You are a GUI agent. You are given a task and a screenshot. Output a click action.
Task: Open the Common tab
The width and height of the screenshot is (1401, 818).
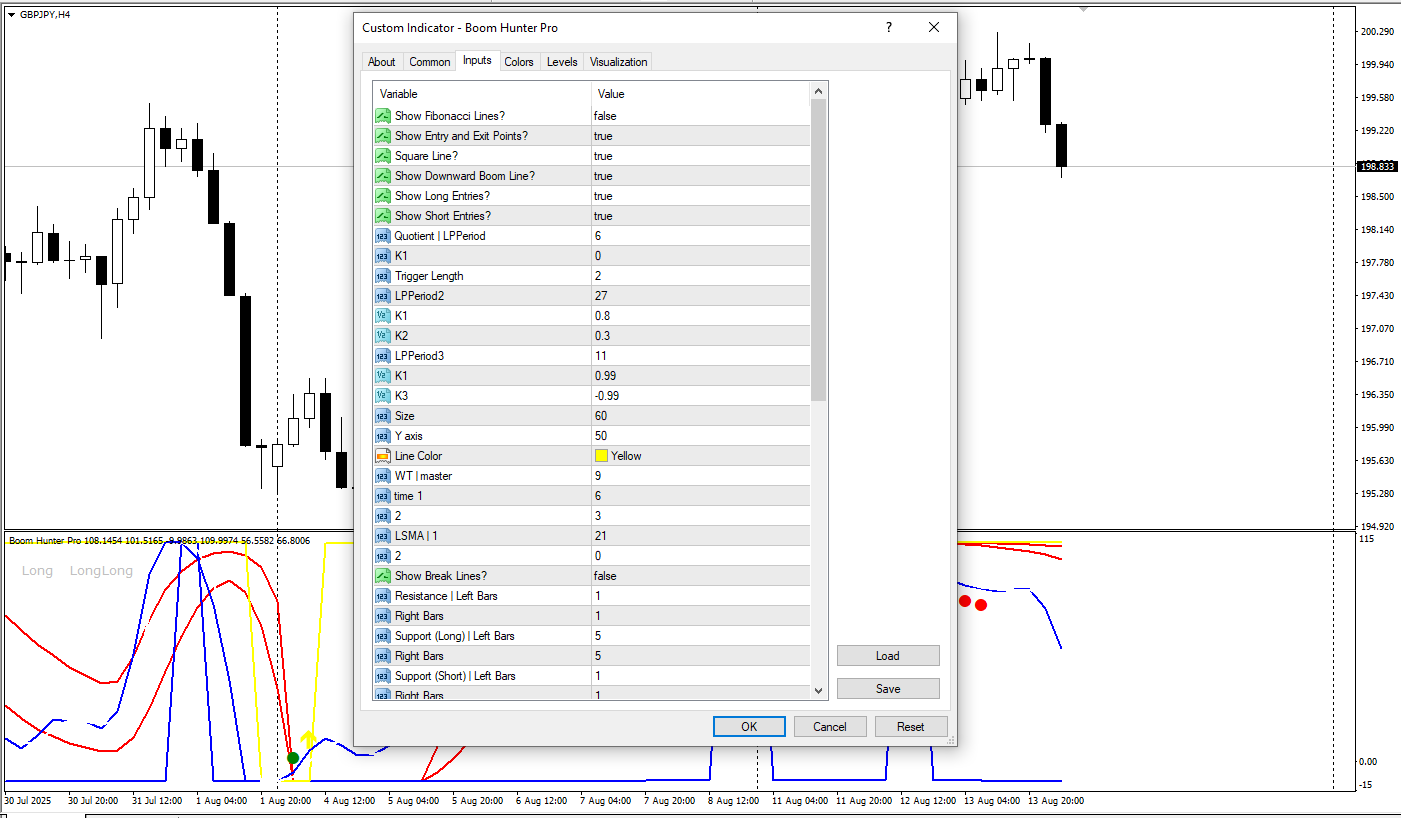(x=430, y=62)
